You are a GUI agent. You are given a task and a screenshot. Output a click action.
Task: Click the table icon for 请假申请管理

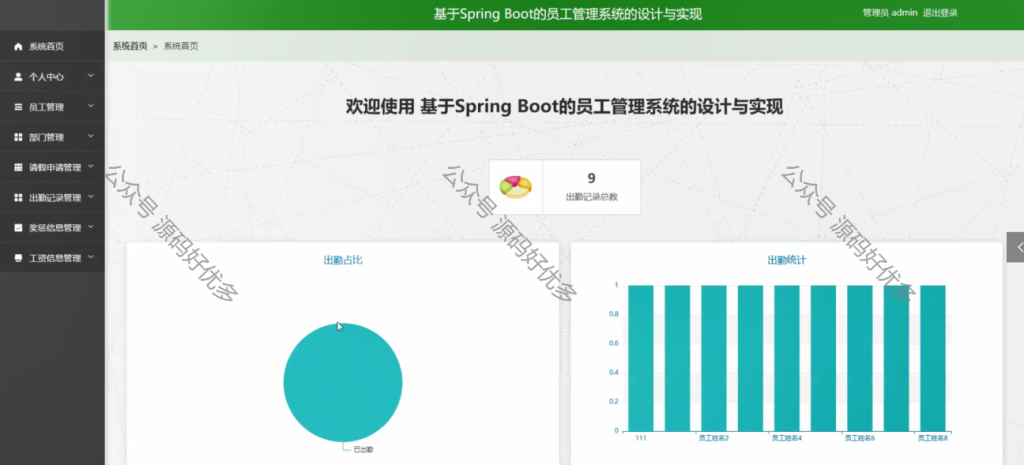18,167
